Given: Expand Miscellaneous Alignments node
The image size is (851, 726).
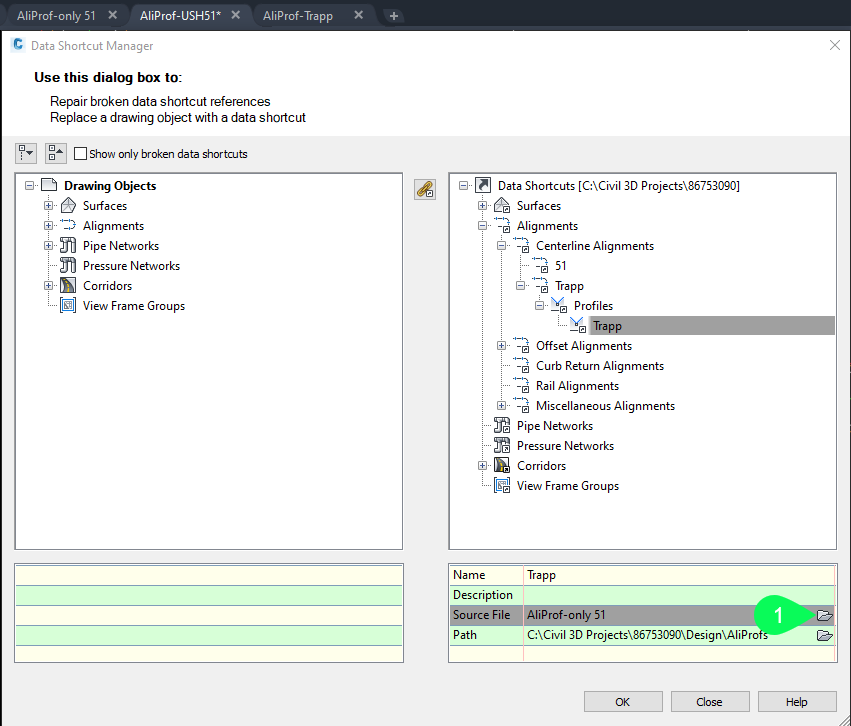Looking at the screenshot, I should click(502, 406).
